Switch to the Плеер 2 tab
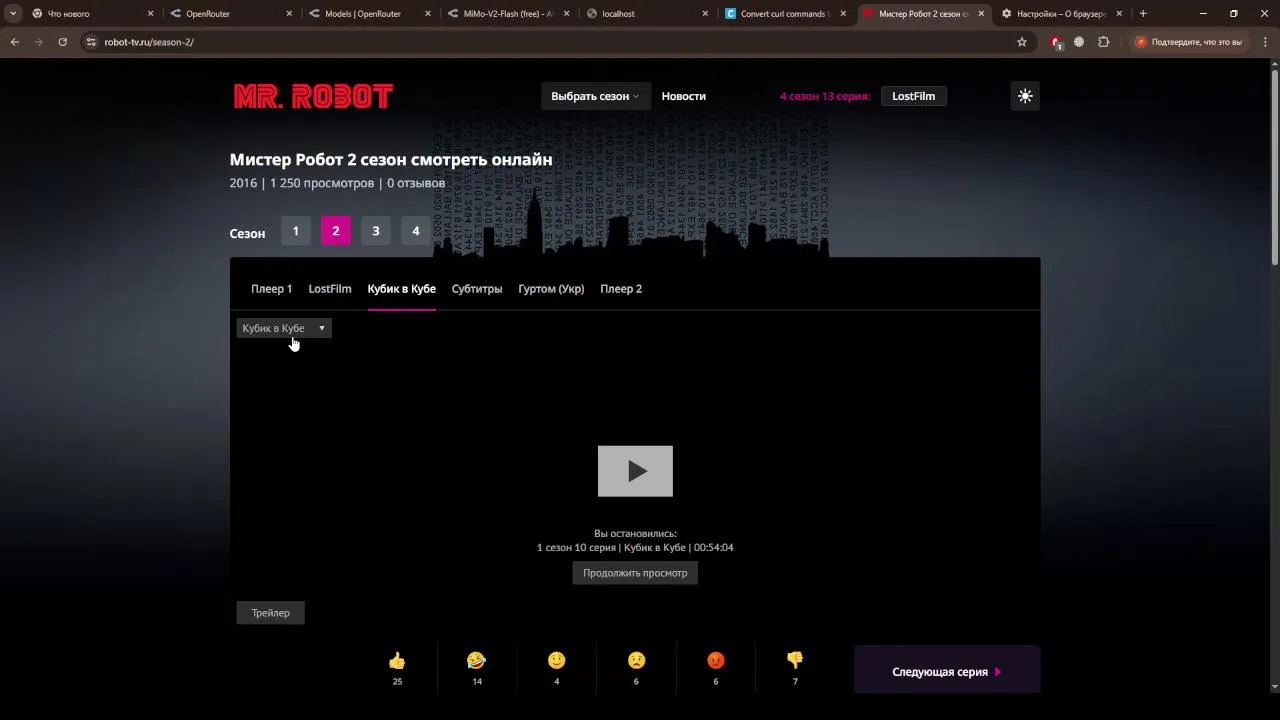The height and width of the screenshot is (720, 1280). pos(621,289)
